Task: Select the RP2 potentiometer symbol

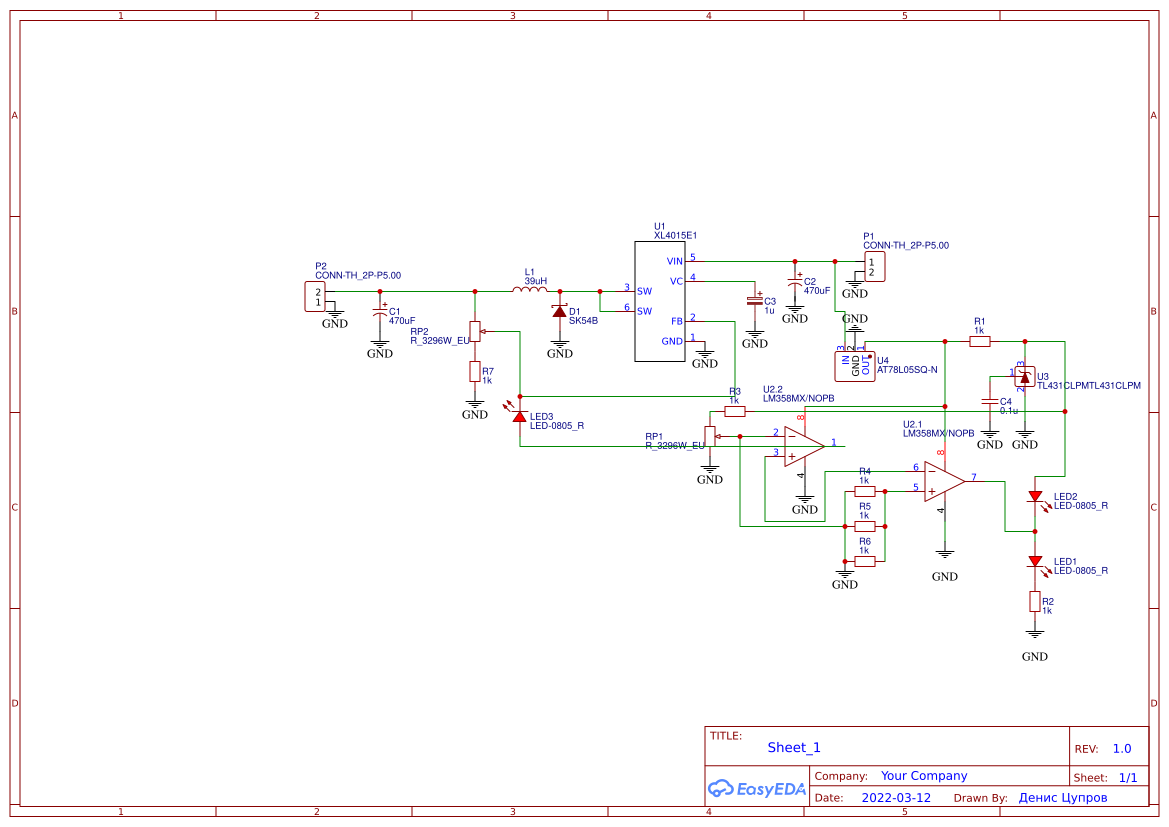Action: click(475, 332)
